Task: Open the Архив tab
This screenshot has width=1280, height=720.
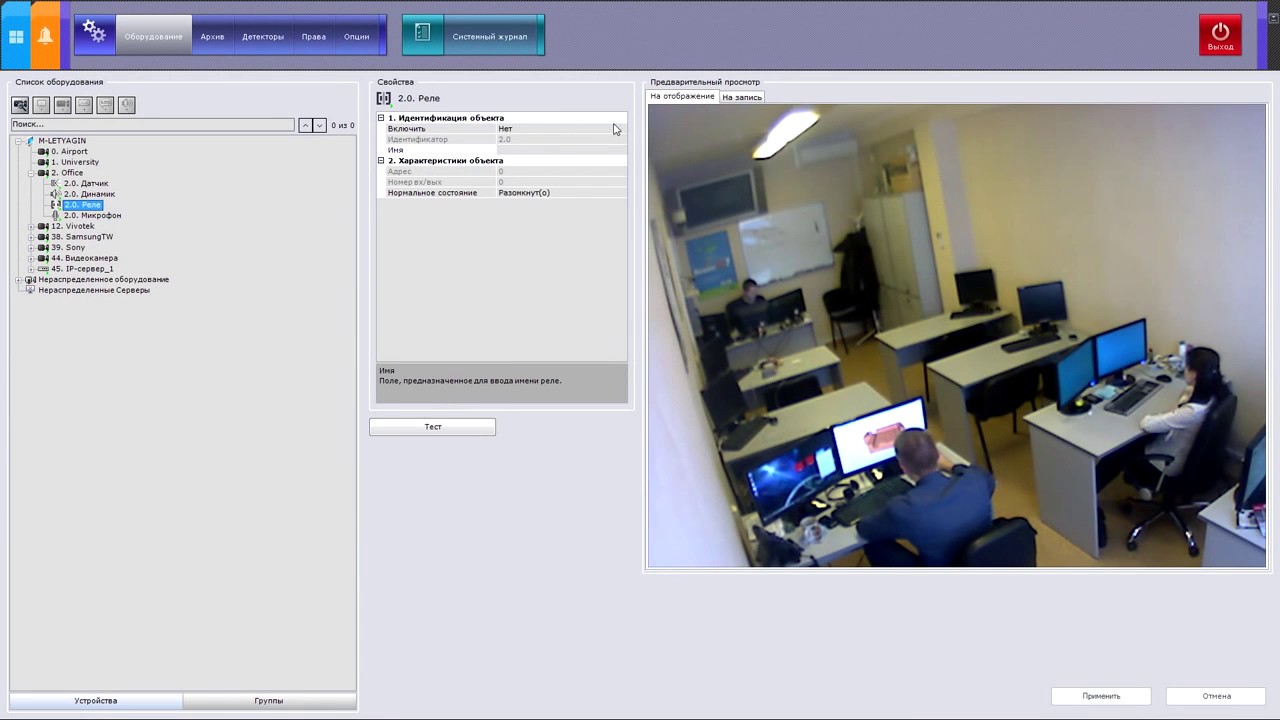Action: [212, 37]
